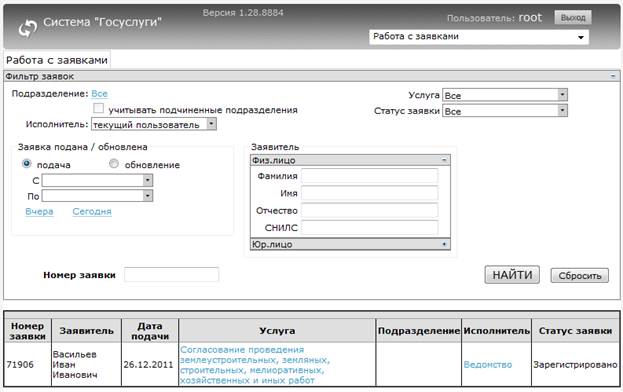Click the Подразделение column header
Image resolution: width=623 pixels, height=392 pixels.
pyautogui.click(x=418, y=331)
